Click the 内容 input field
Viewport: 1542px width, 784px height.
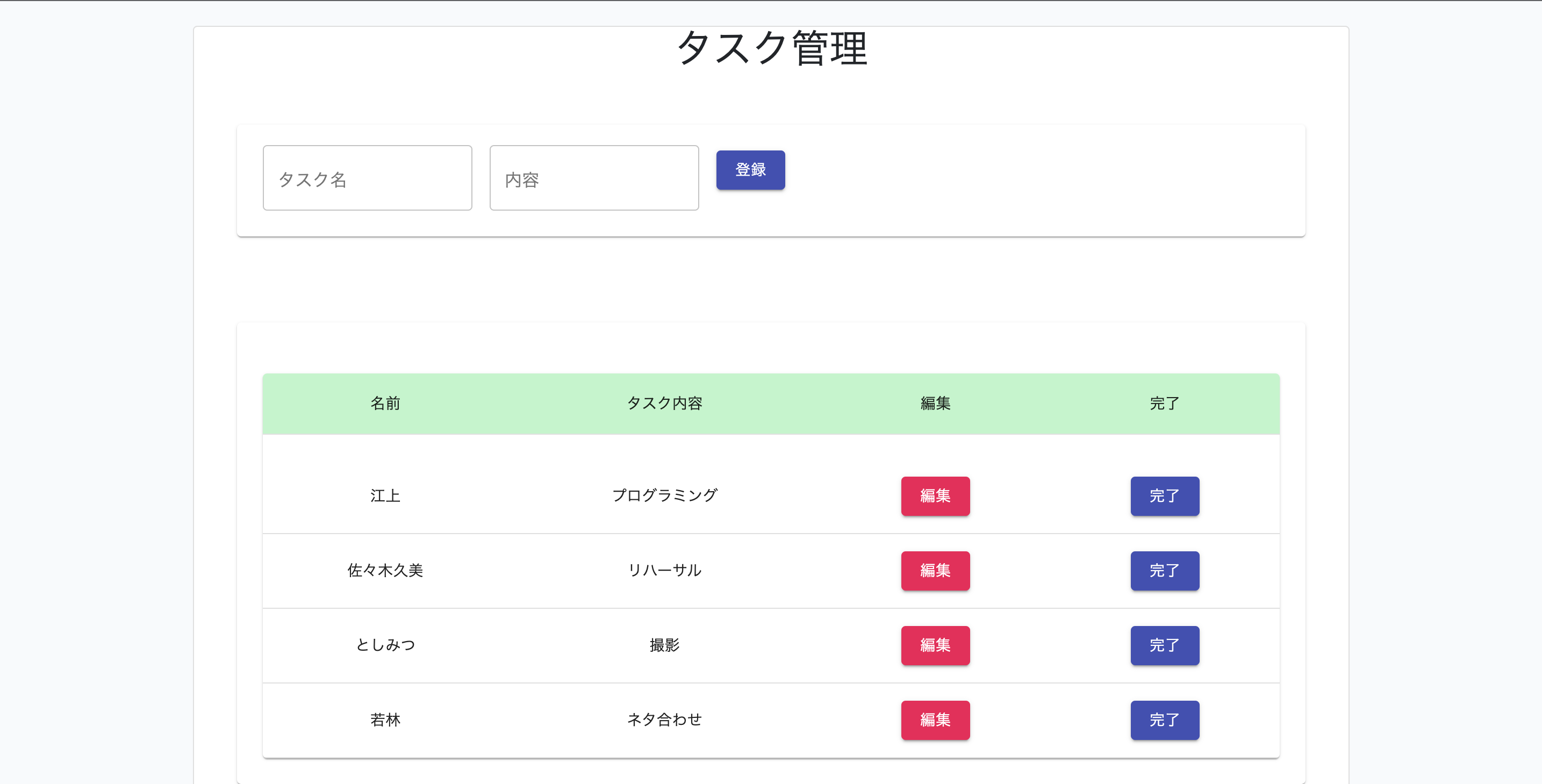tap(593, 178)
